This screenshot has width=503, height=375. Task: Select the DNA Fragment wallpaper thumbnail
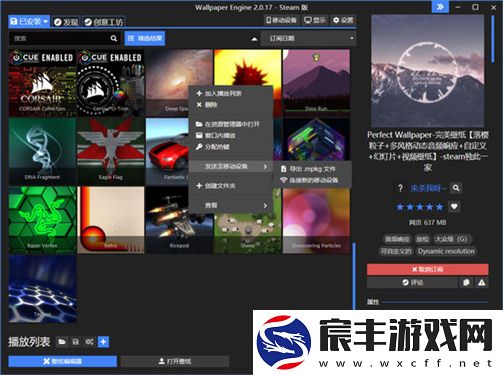[42, 151]
